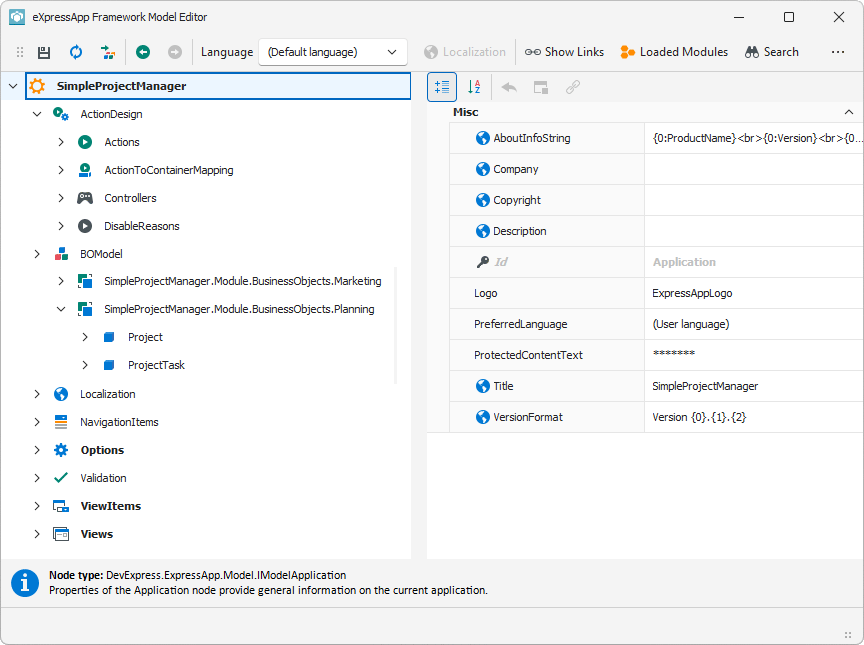864x645 pixels.
Task: Click the Options blue gear icon
Action: pyautogui.click(x=61, y=450)
